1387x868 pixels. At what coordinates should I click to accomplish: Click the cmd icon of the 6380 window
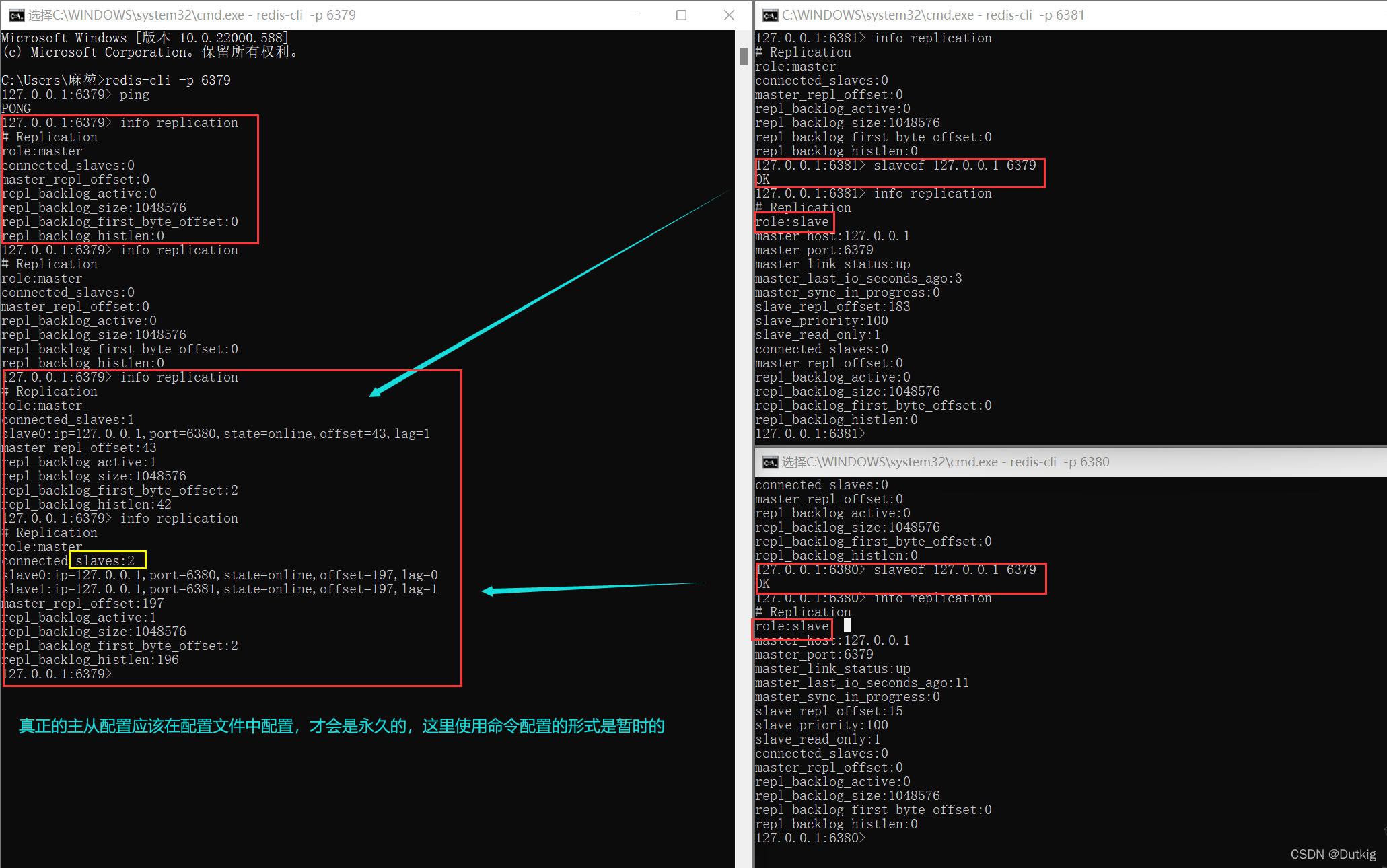771,462
